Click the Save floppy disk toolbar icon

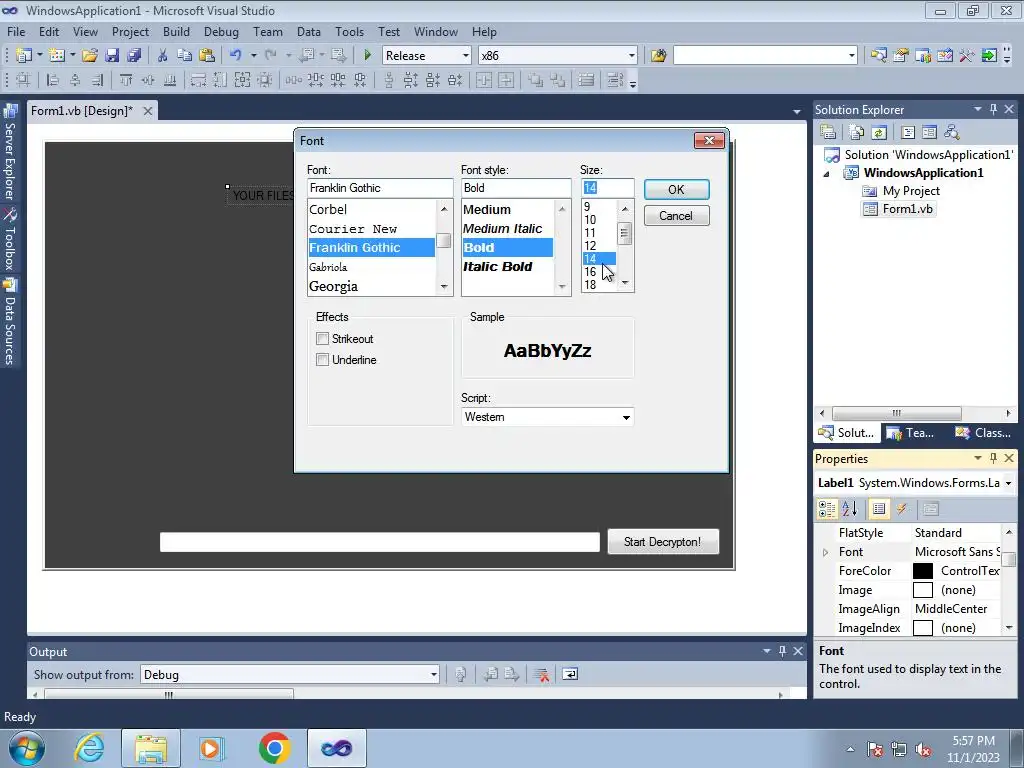112,56
